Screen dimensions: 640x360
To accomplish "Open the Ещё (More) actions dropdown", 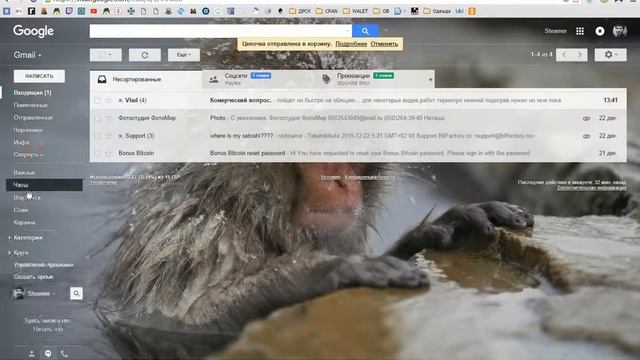I will point(184,55).
